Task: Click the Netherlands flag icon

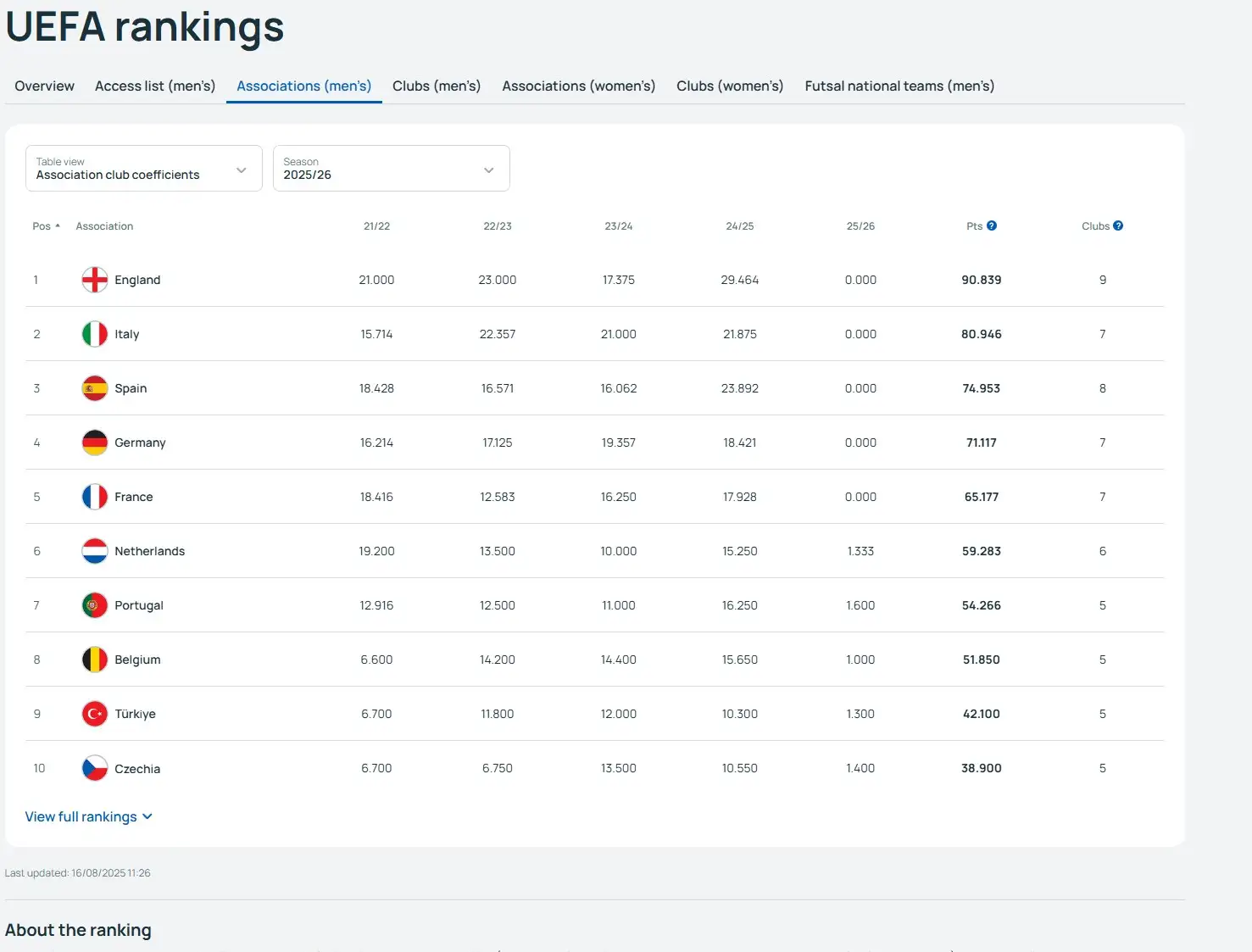Action: [x=94, y=551]
